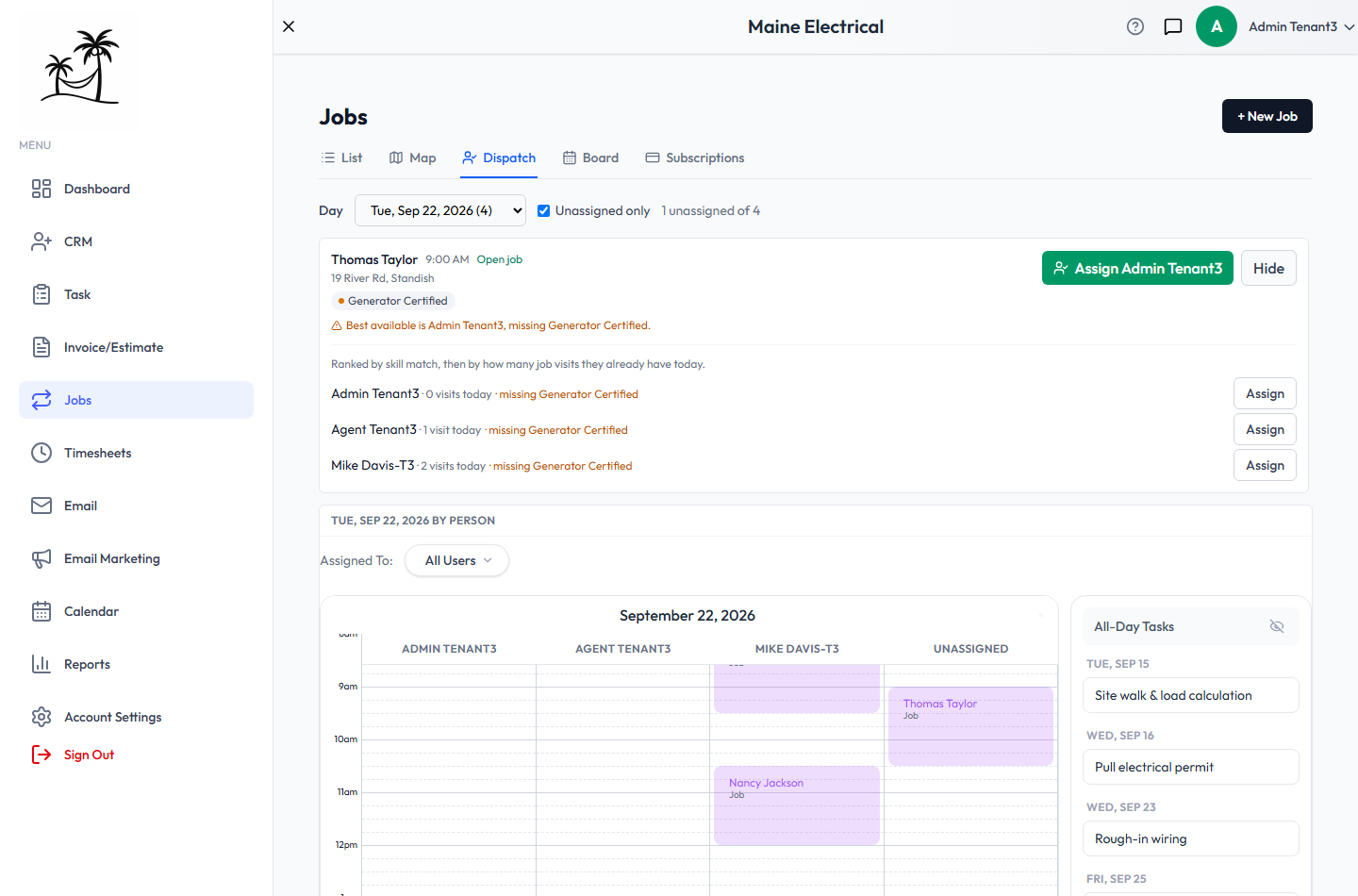Open the Pull electrical permit task
The image size is (1358, 896).
coord(1190,767)
